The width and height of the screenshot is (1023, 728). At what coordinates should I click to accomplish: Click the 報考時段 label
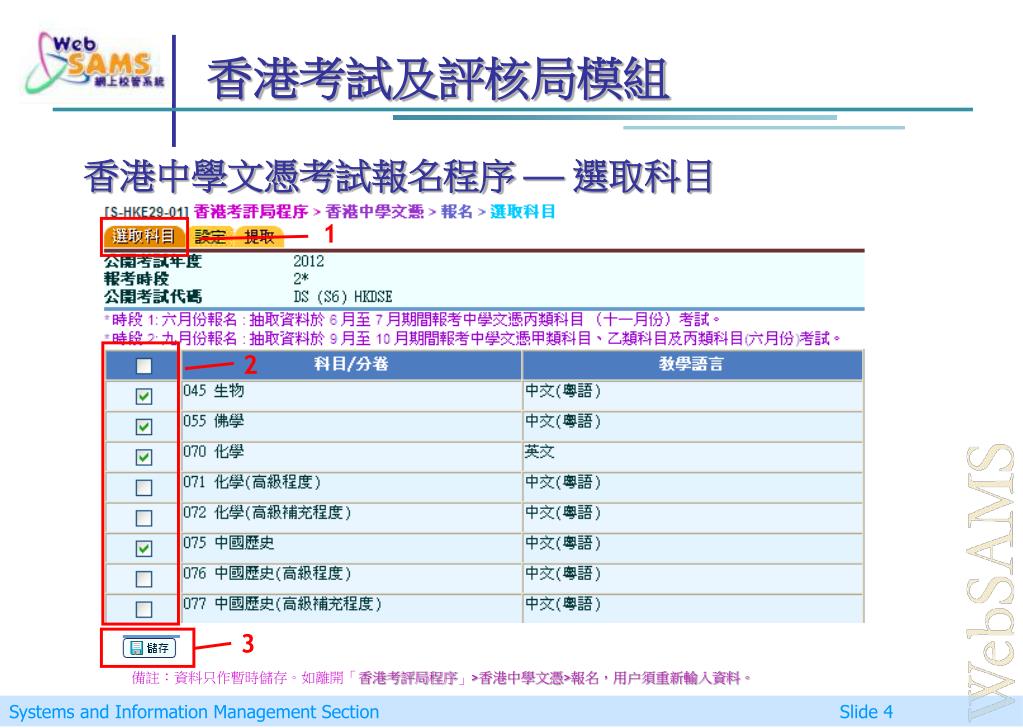[137, 279]
